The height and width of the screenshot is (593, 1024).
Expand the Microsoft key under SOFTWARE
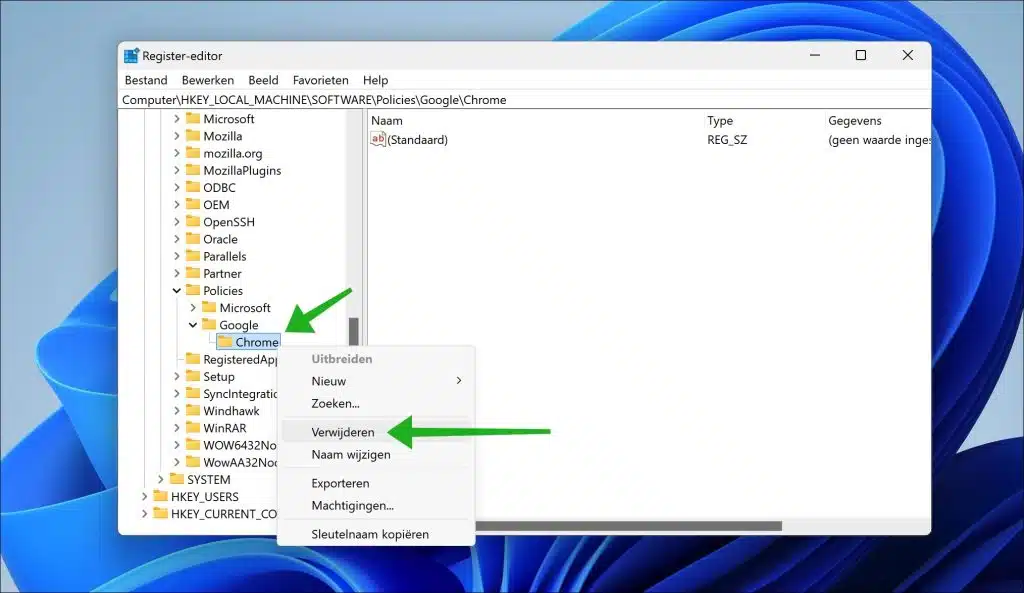[x=176, y=119]
